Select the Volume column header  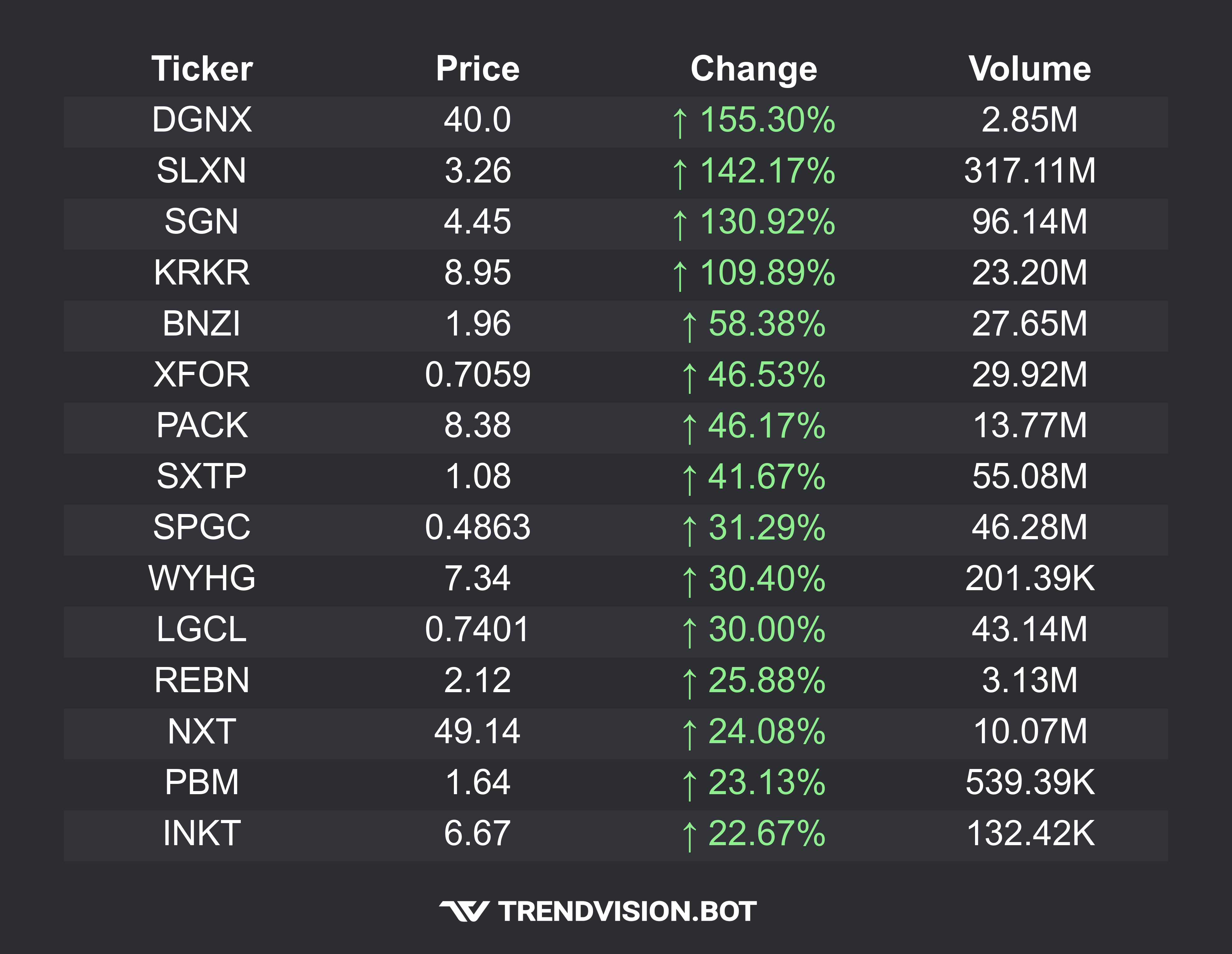[1029, 69]
